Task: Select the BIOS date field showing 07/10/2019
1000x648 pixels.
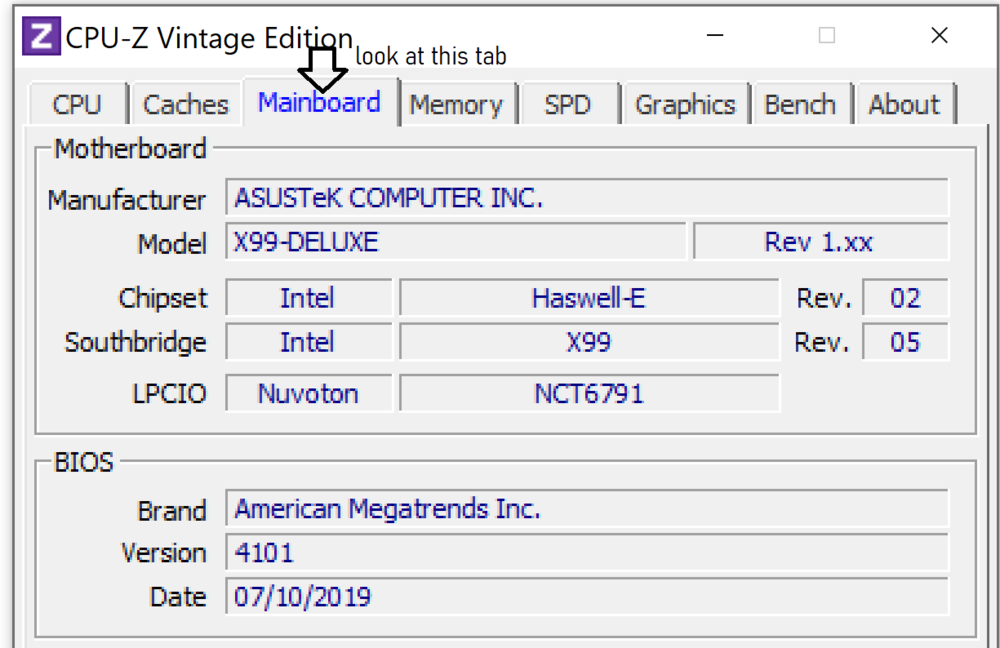Action: pos(586,596)
